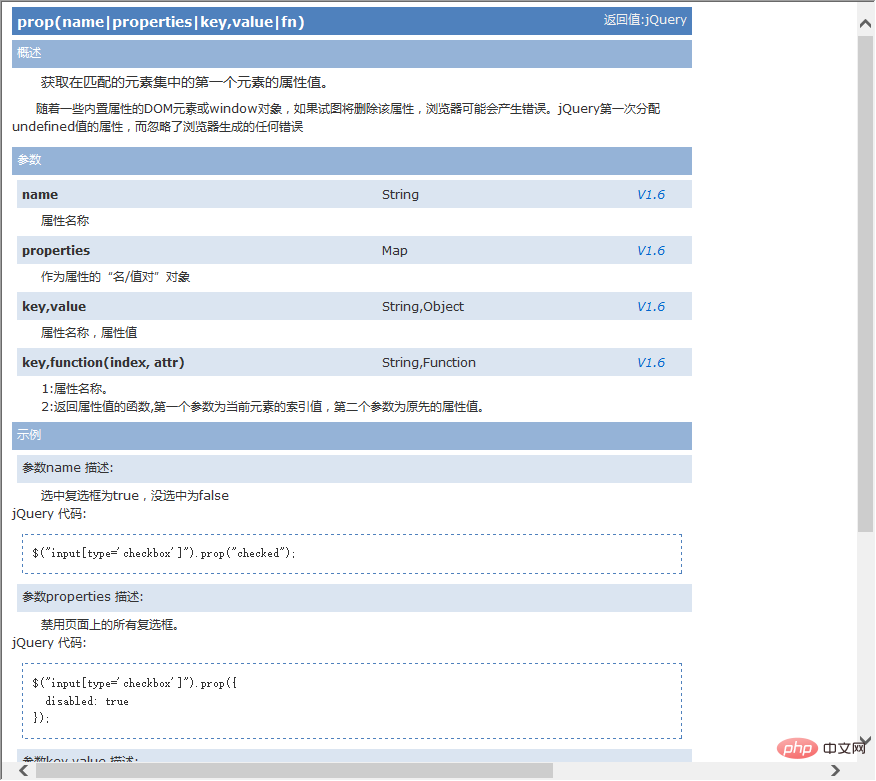Click the 选中复选框为true，没选中为false text
Screen dimensions: 876x781
135,496
